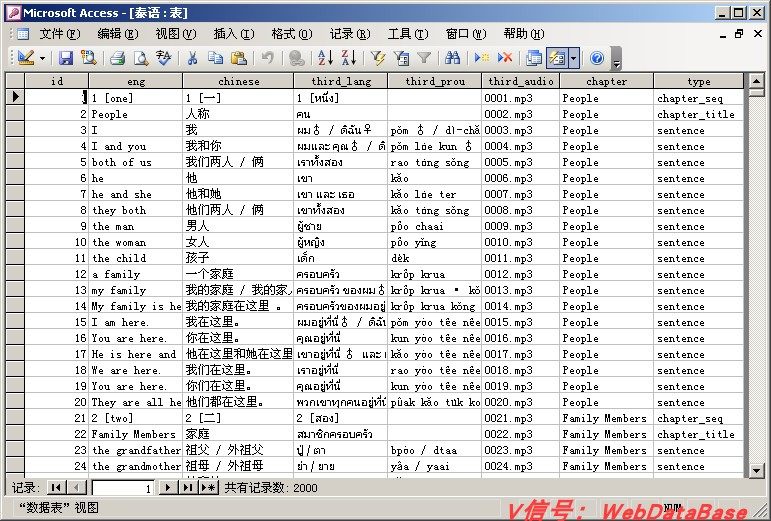Apply Filter By Selection icon
Screen dimensions: 771x521
tap(378, 58)
